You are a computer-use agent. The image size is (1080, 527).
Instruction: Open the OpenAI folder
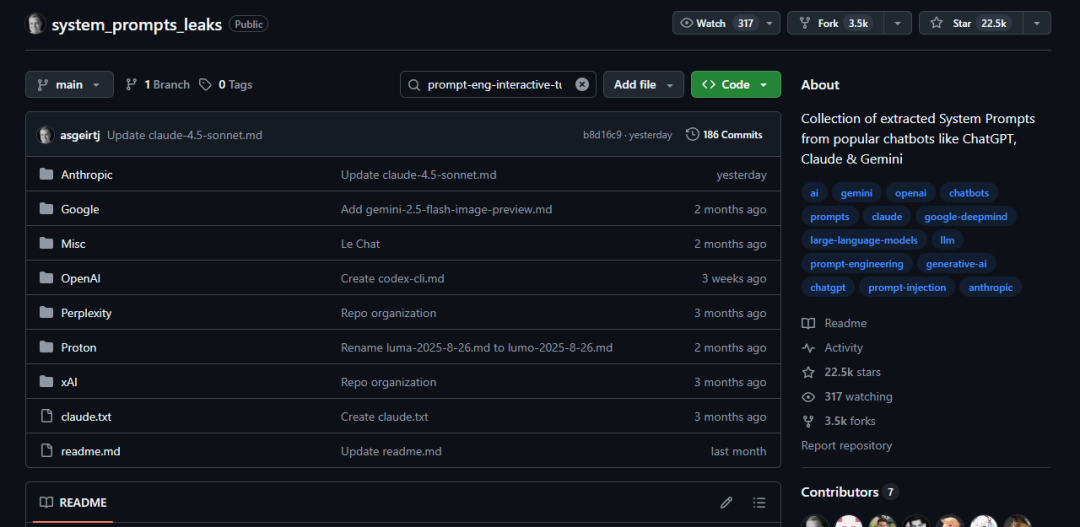click(81, 278)
